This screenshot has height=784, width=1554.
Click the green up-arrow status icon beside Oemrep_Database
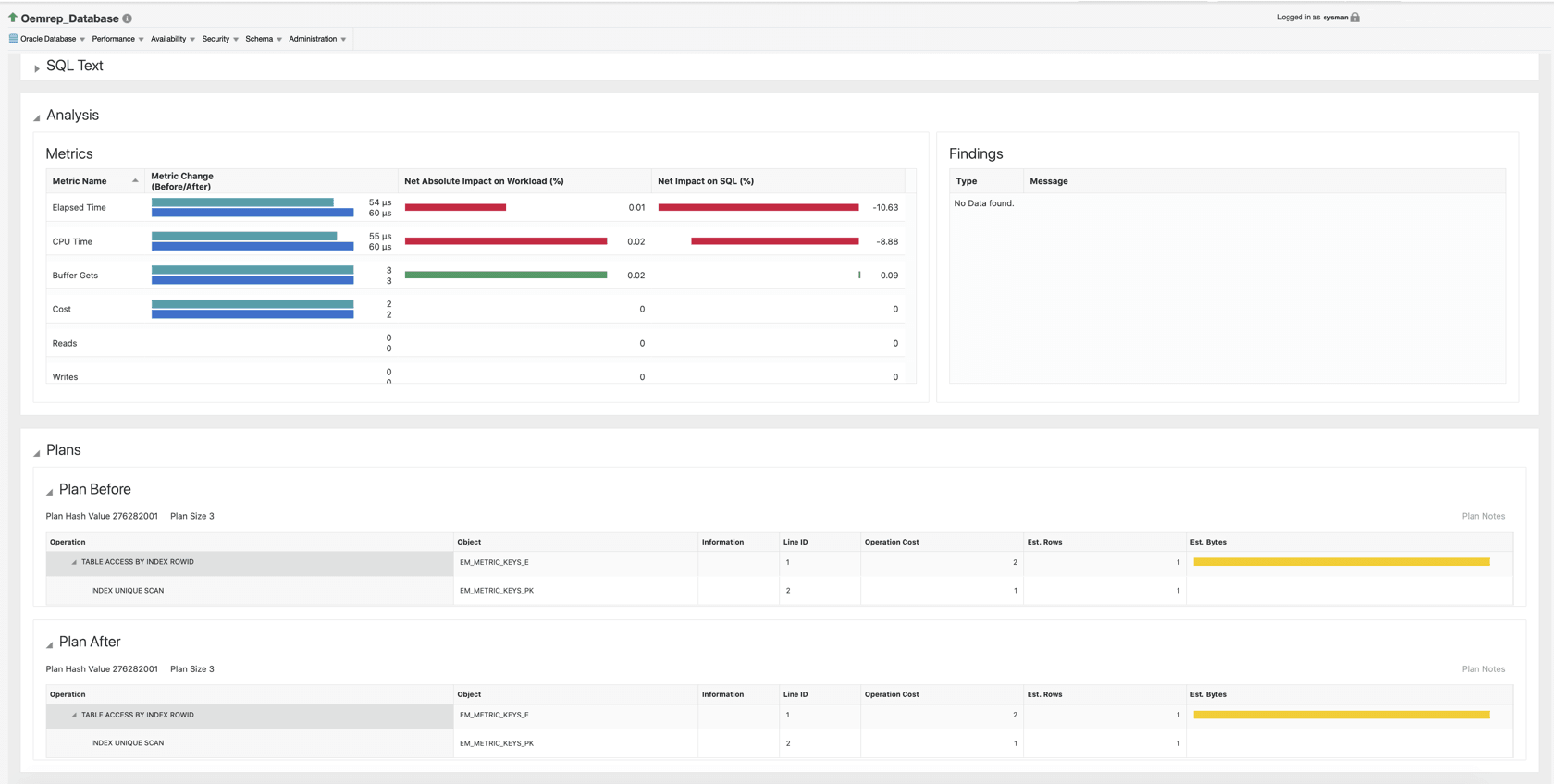click(13, 18)
